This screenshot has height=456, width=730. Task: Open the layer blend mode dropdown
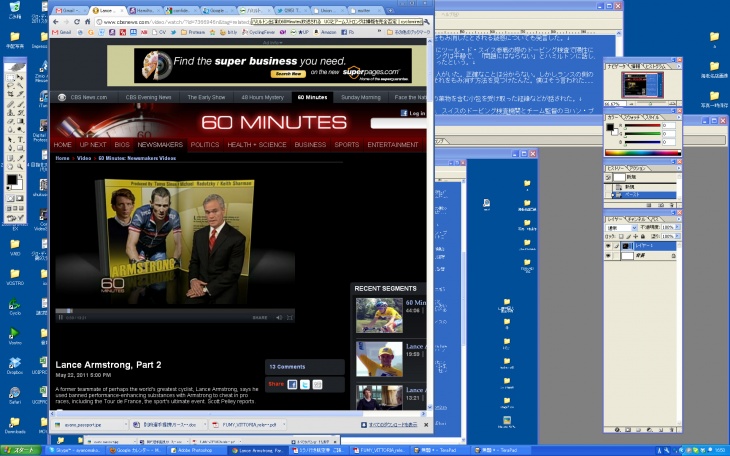coord(622,228)
